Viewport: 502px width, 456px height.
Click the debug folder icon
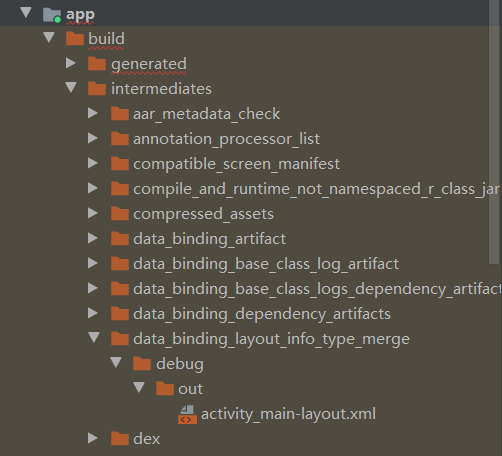point(142,363)
